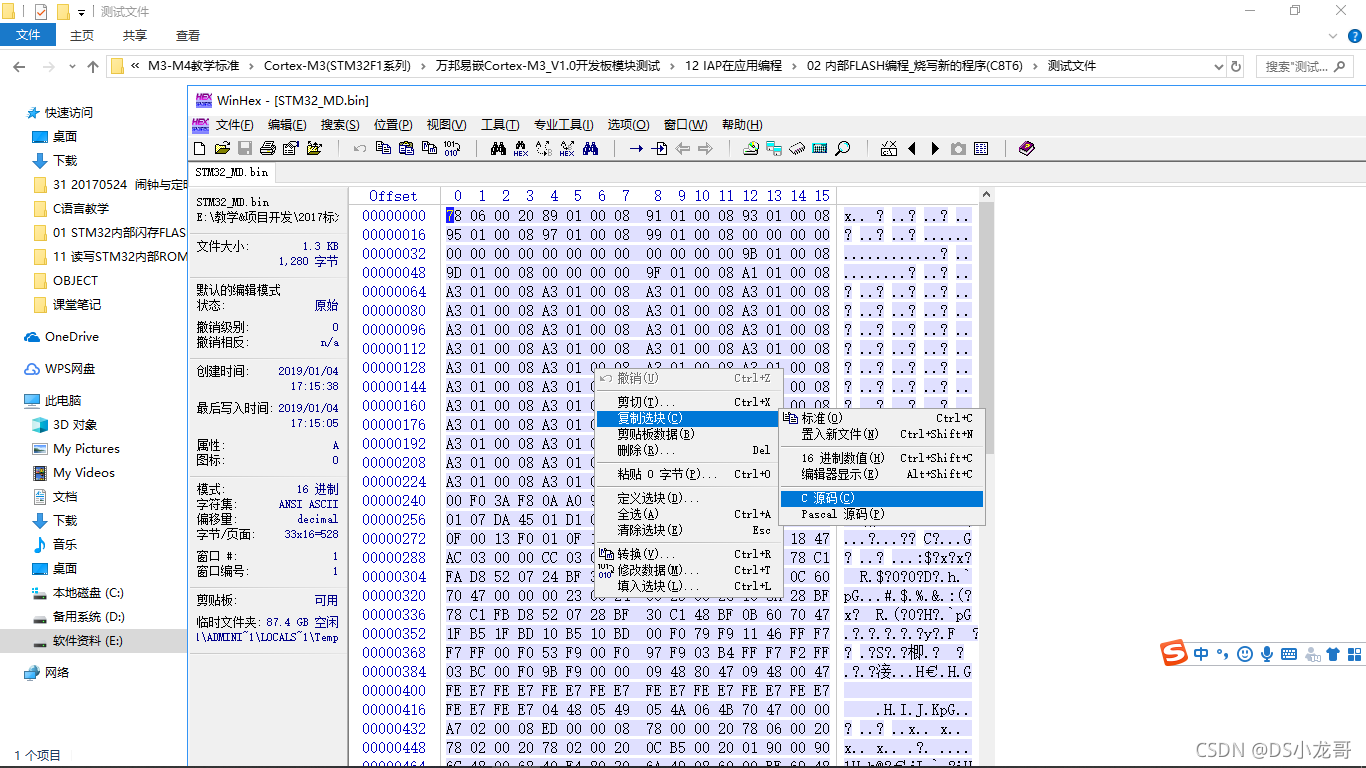This screenshot has height=768, width=1366.
Task: Click the camera snapshot icon
Action: 958,148
